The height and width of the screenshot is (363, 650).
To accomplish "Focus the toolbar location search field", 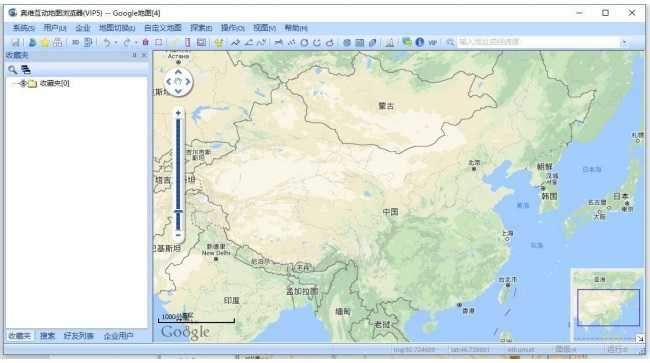I will 537,42.
